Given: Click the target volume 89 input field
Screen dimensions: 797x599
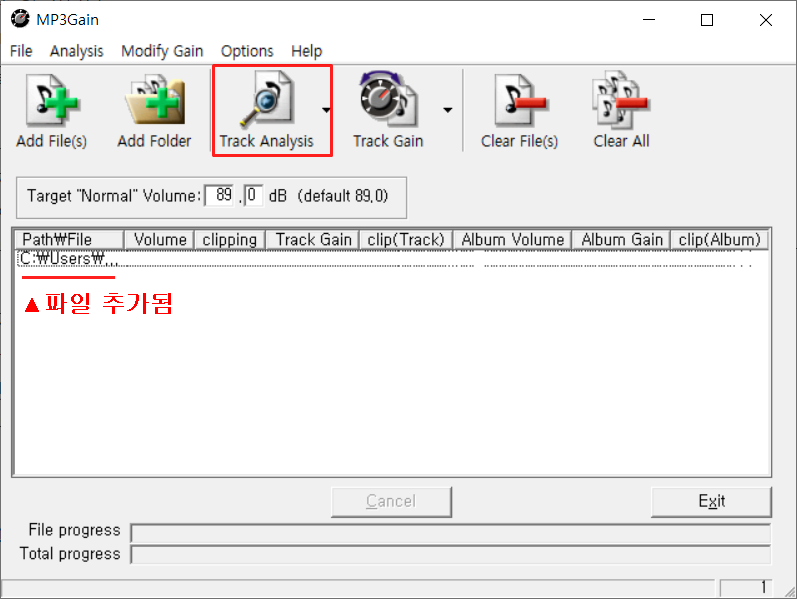Looking at the screenshot, I should coord(220,195).
